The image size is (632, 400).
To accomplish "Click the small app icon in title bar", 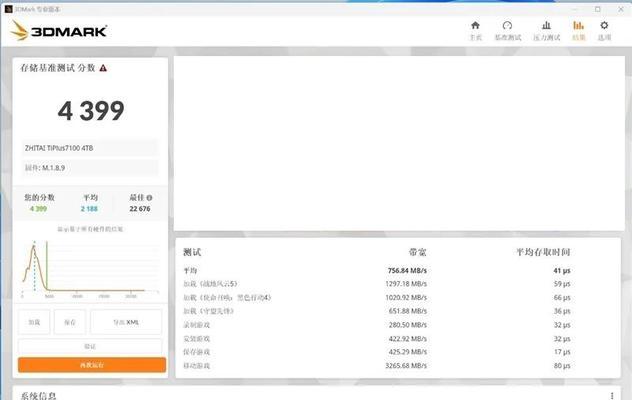I will 8,9.
